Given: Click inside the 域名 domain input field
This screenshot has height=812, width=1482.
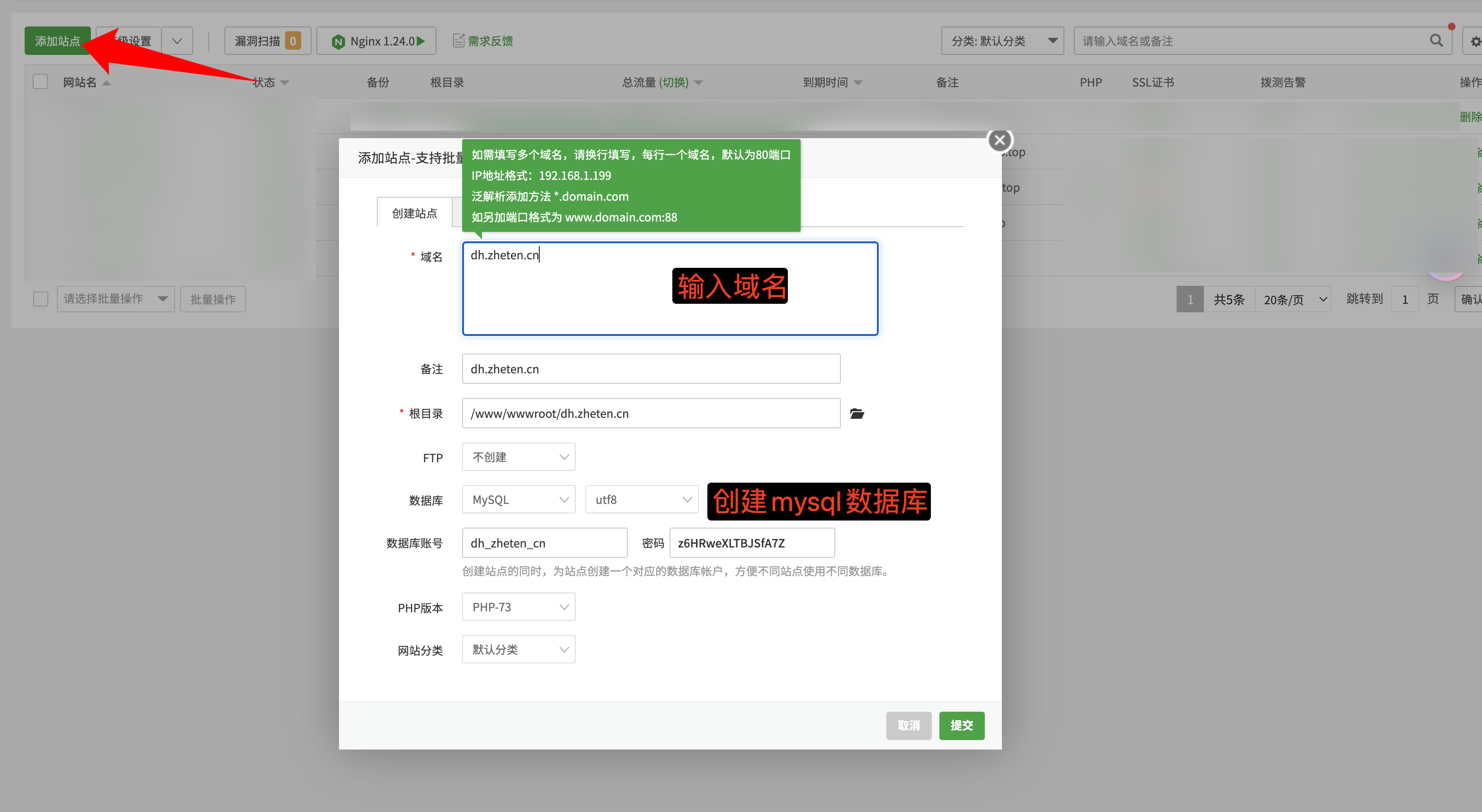Looking at the screenshot, I should 670,288.
